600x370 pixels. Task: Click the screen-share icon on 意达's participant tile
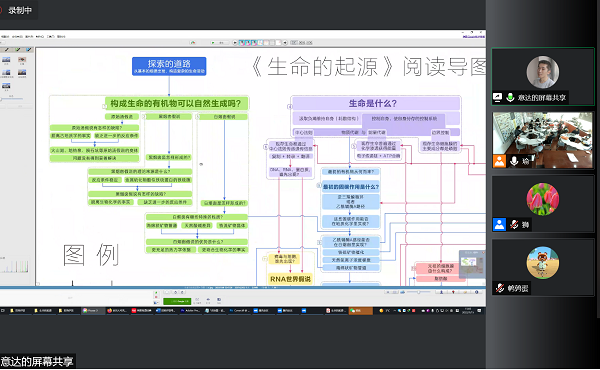point(497,97)
